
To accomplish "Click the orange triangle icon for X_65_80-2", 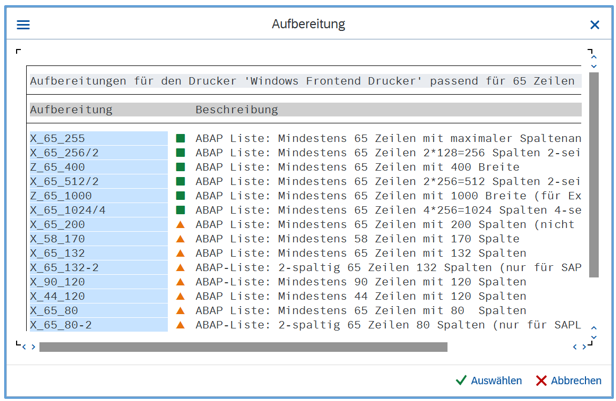I will (181, 325).
